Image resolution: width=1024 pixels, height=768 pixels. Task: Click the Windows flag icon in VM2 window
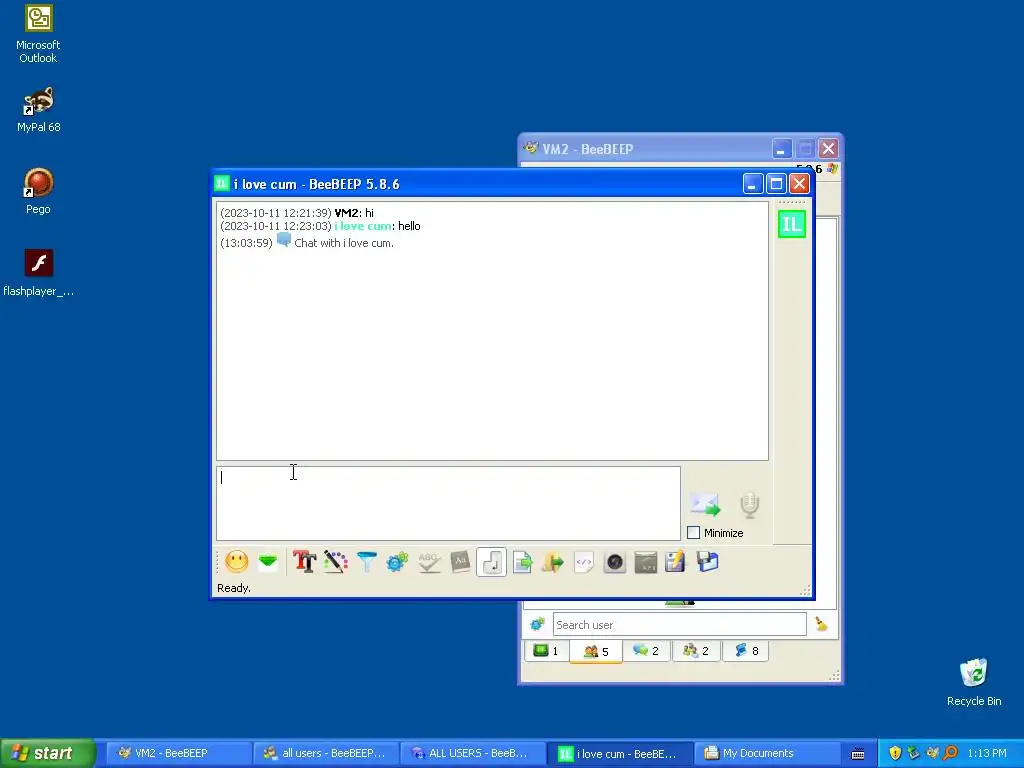tap(832, 168)
